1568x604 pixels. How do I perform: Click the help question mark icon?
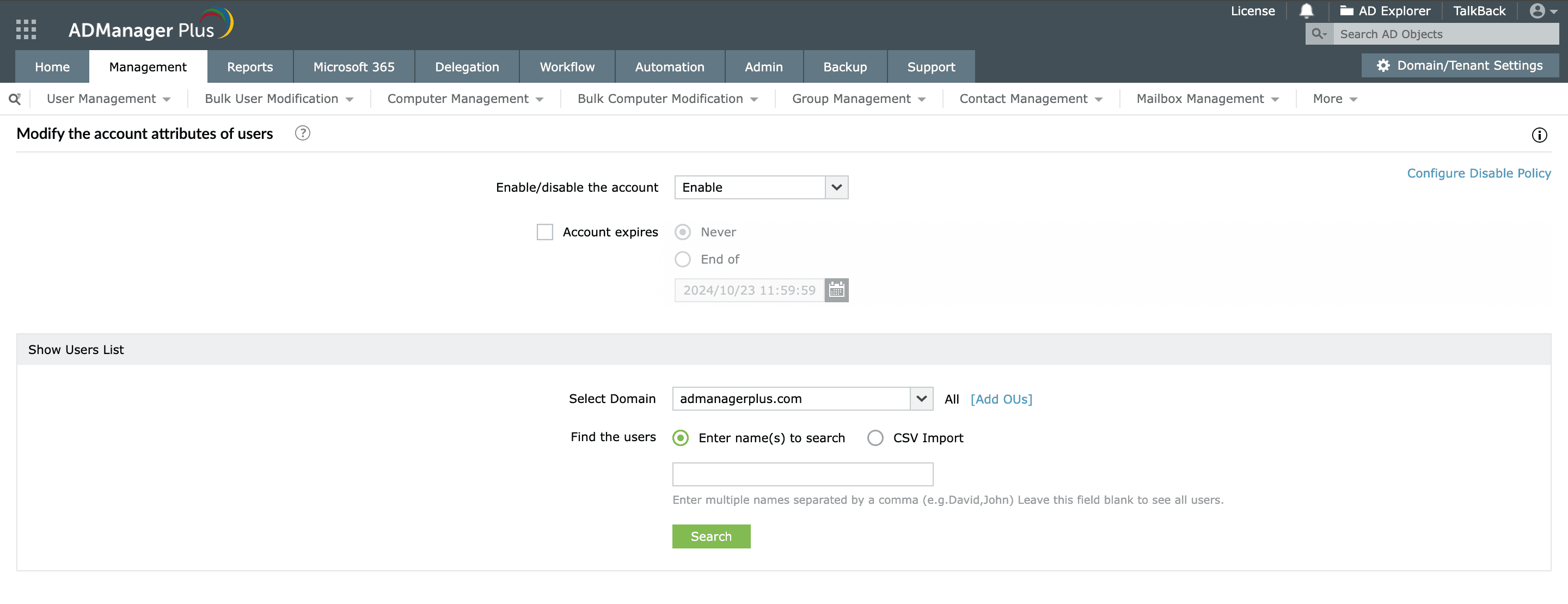click(303, 133)
